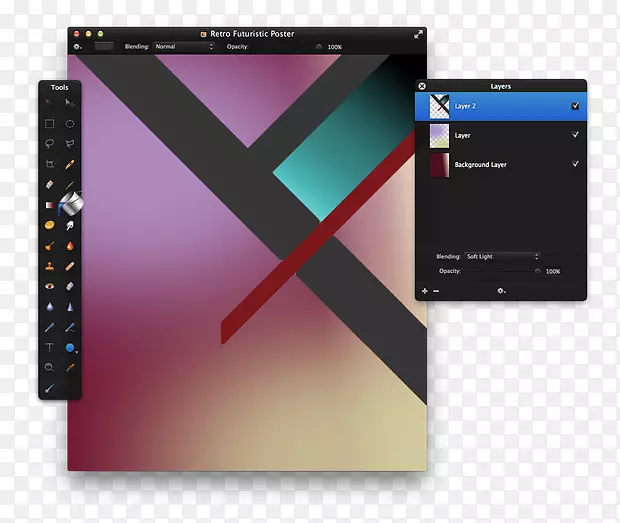Select the blue circle Shape tool
The width and height of the screenshot is (620, 523).
coord(70,348)
